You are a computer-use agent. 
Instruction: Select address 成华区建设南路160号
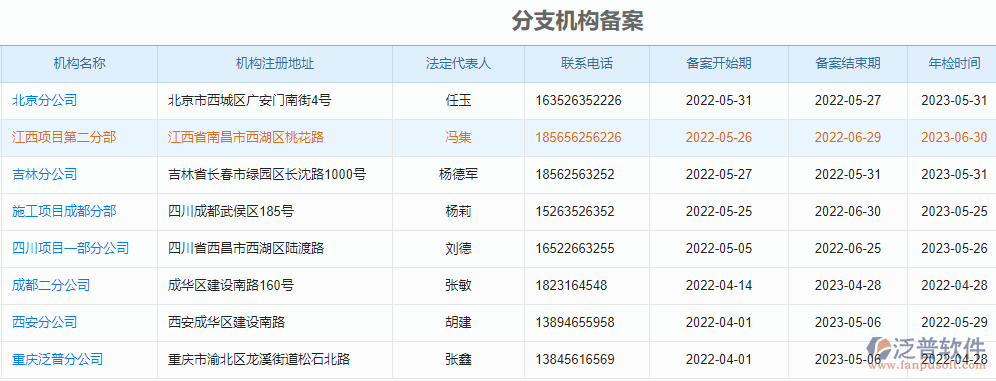[231, 285]
